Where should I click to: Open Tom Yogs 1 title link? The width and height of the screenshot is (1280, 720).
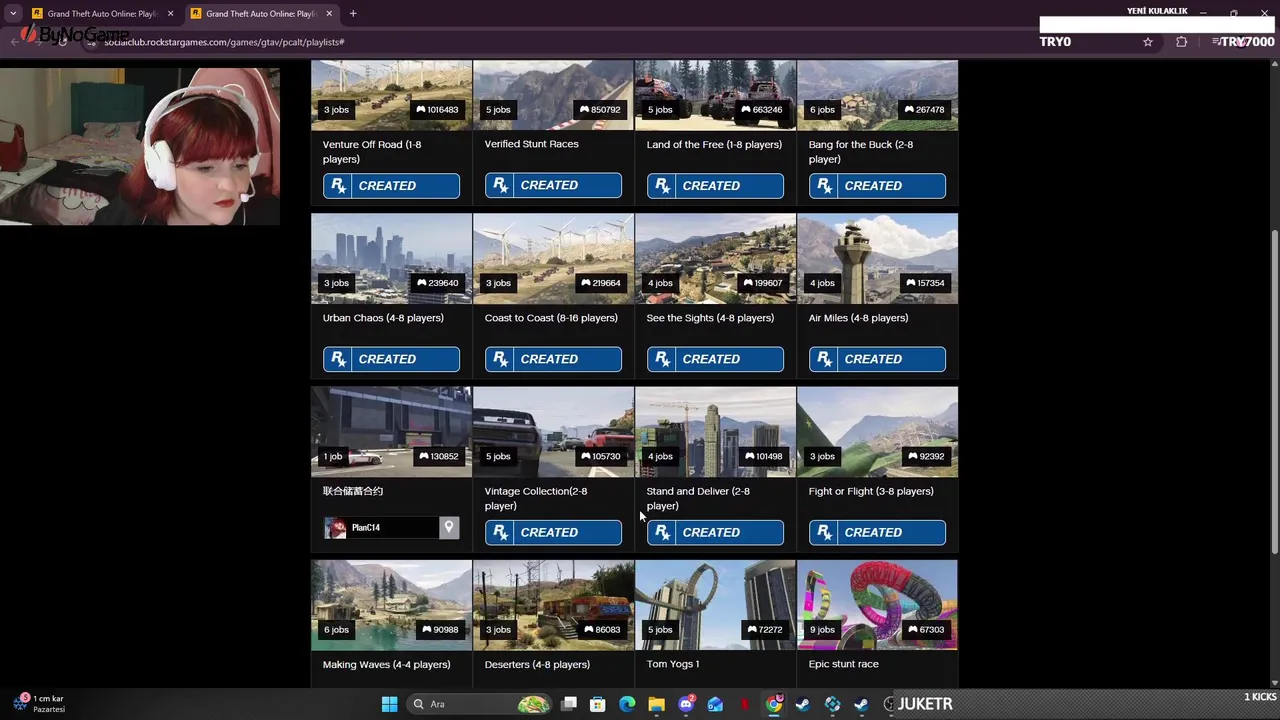pyautogui.click(x=672, y=664)
